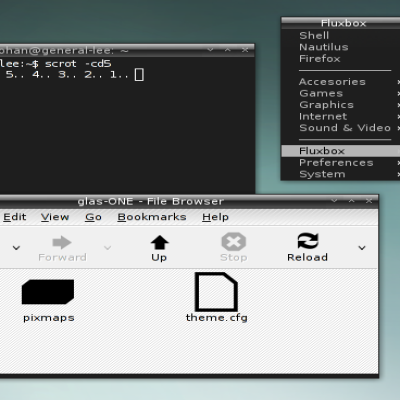Open the Forward history dropdown arrow
The height and width of the screenshot is (400, 400).
point(107,248)
